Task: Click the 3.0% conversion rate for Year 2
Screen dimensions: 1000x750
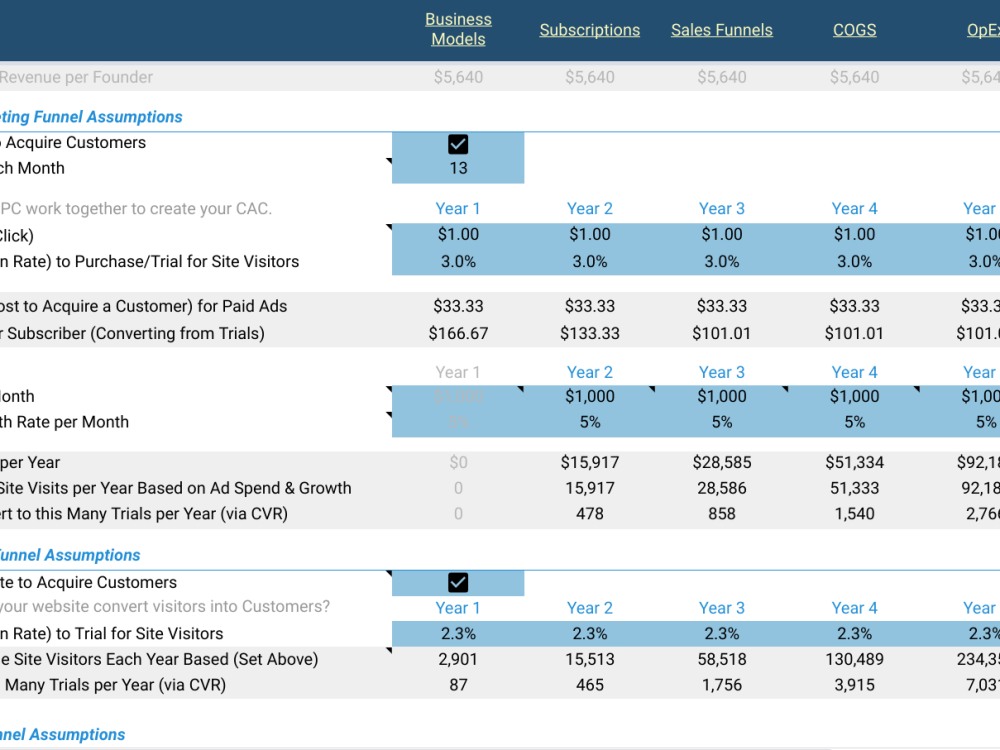Action: pos(589,261)
